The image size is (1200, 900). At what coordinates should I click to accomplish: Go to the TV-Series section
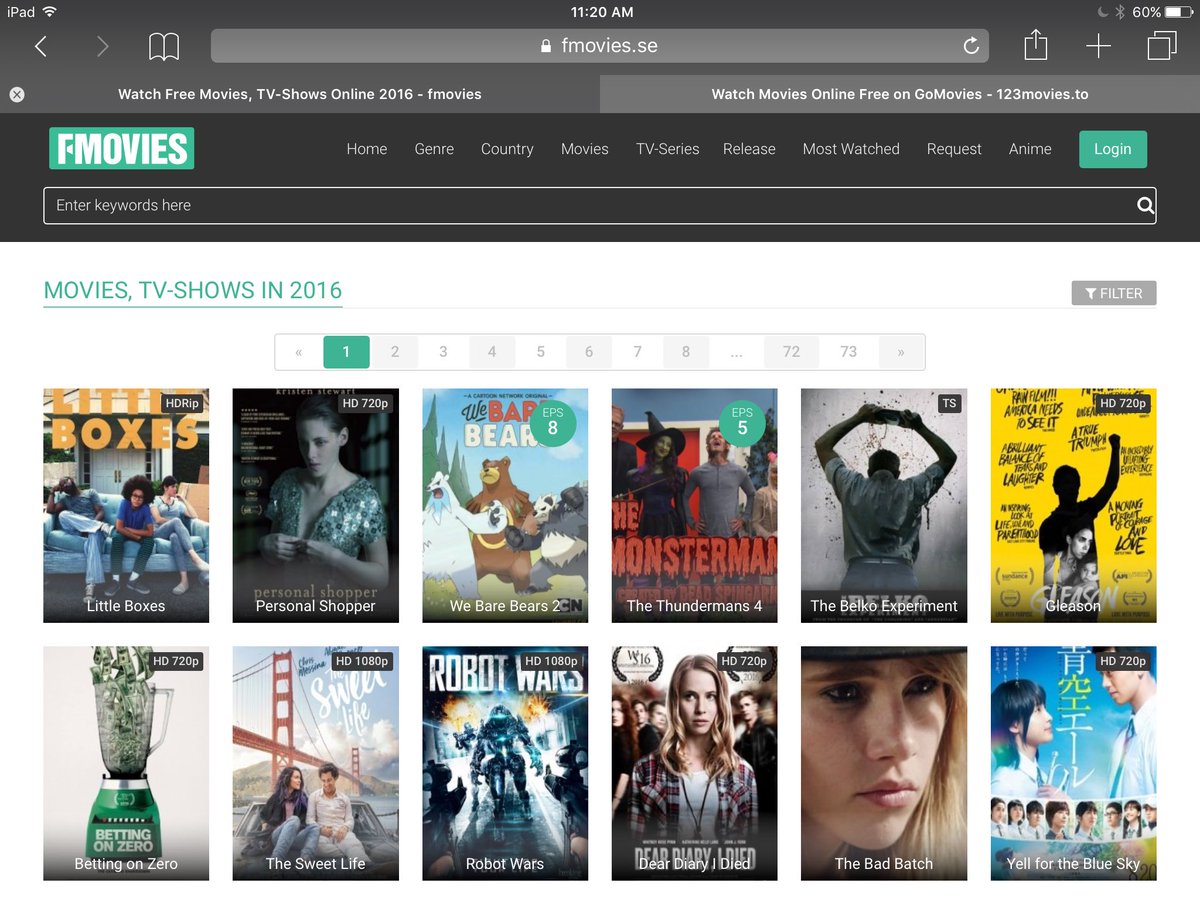tap(668, 149)
